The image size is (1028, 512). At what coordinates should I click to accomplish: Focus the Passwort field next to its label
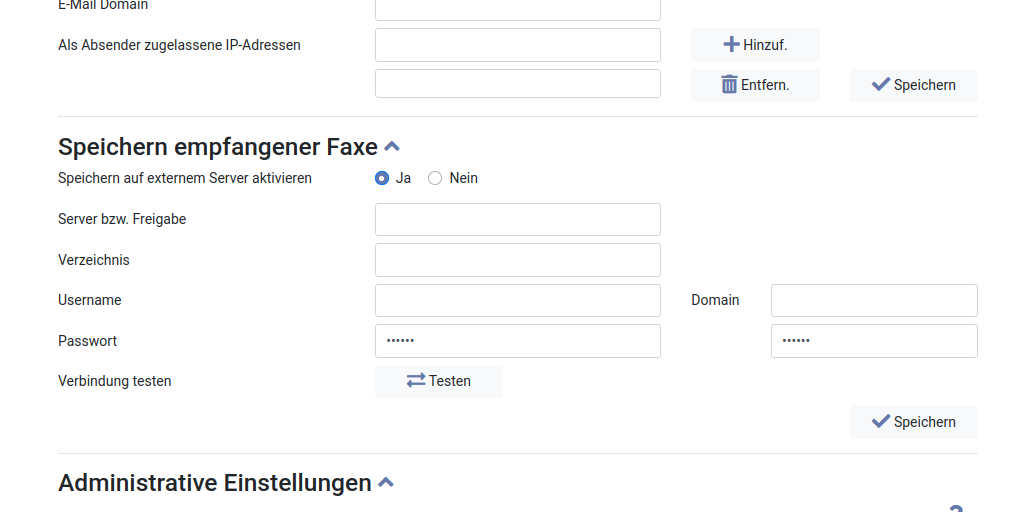tap(517, 341)
